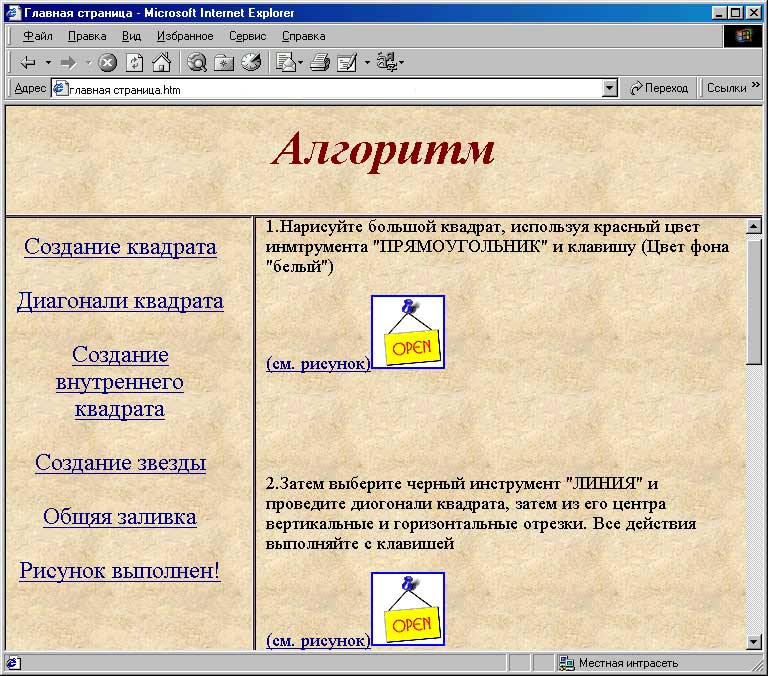Open the Вид menu
768x676 pixels.
[x=131, y=36]
